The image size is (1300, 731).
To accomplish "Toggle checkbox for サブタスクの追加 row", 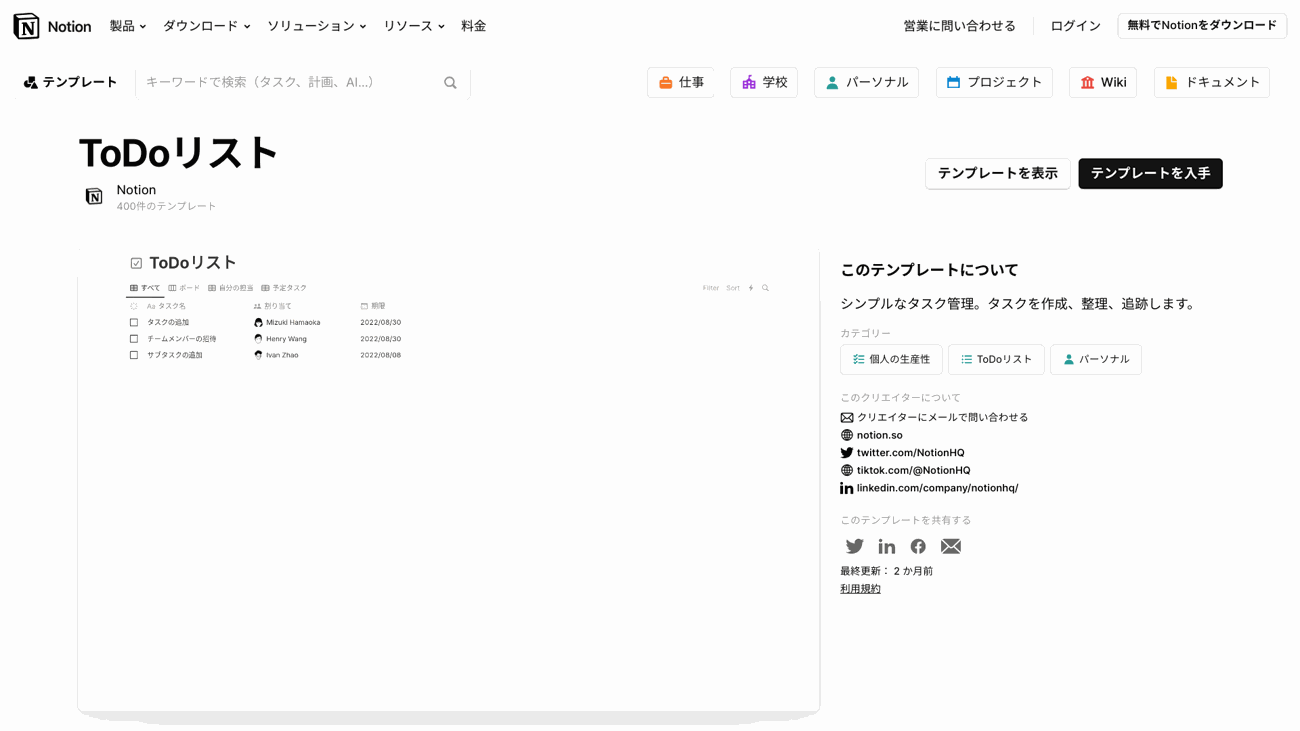I will coord(134,355).
